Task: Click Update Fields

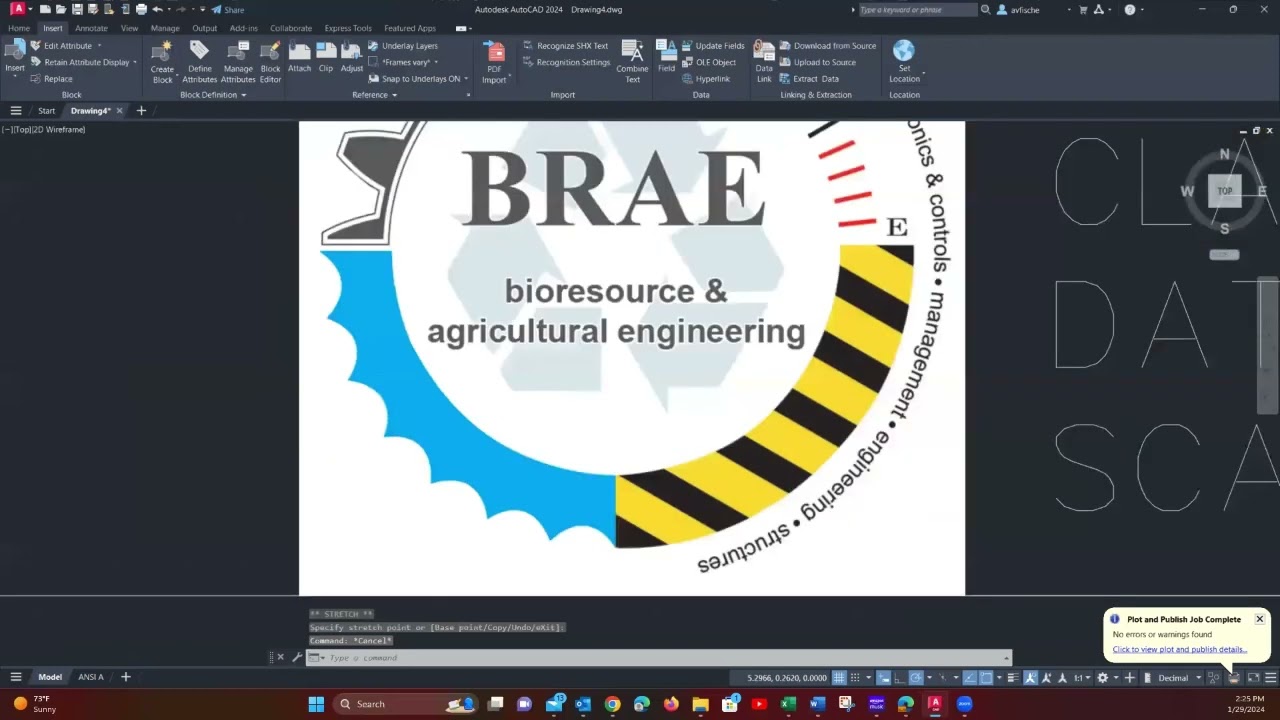Action: (712, 46)
